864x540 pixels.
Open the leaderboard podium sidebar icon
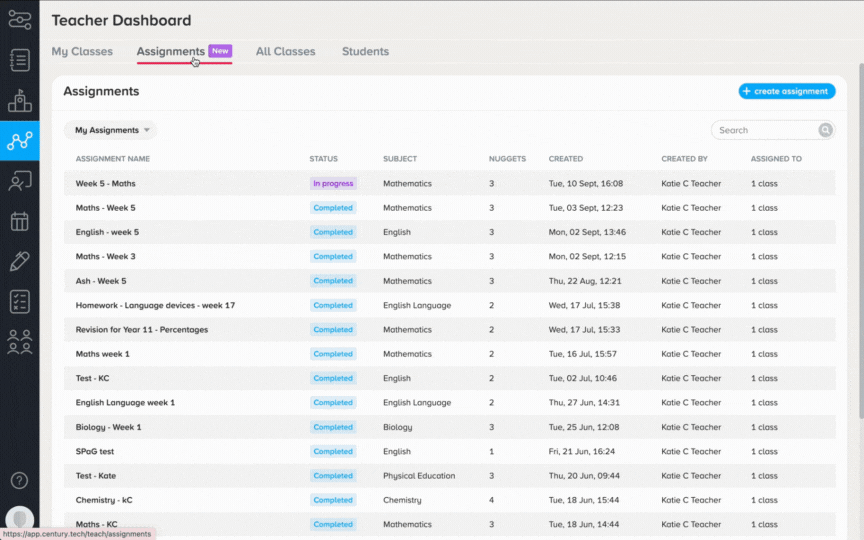pyautogui.click(x=20, y=101)
